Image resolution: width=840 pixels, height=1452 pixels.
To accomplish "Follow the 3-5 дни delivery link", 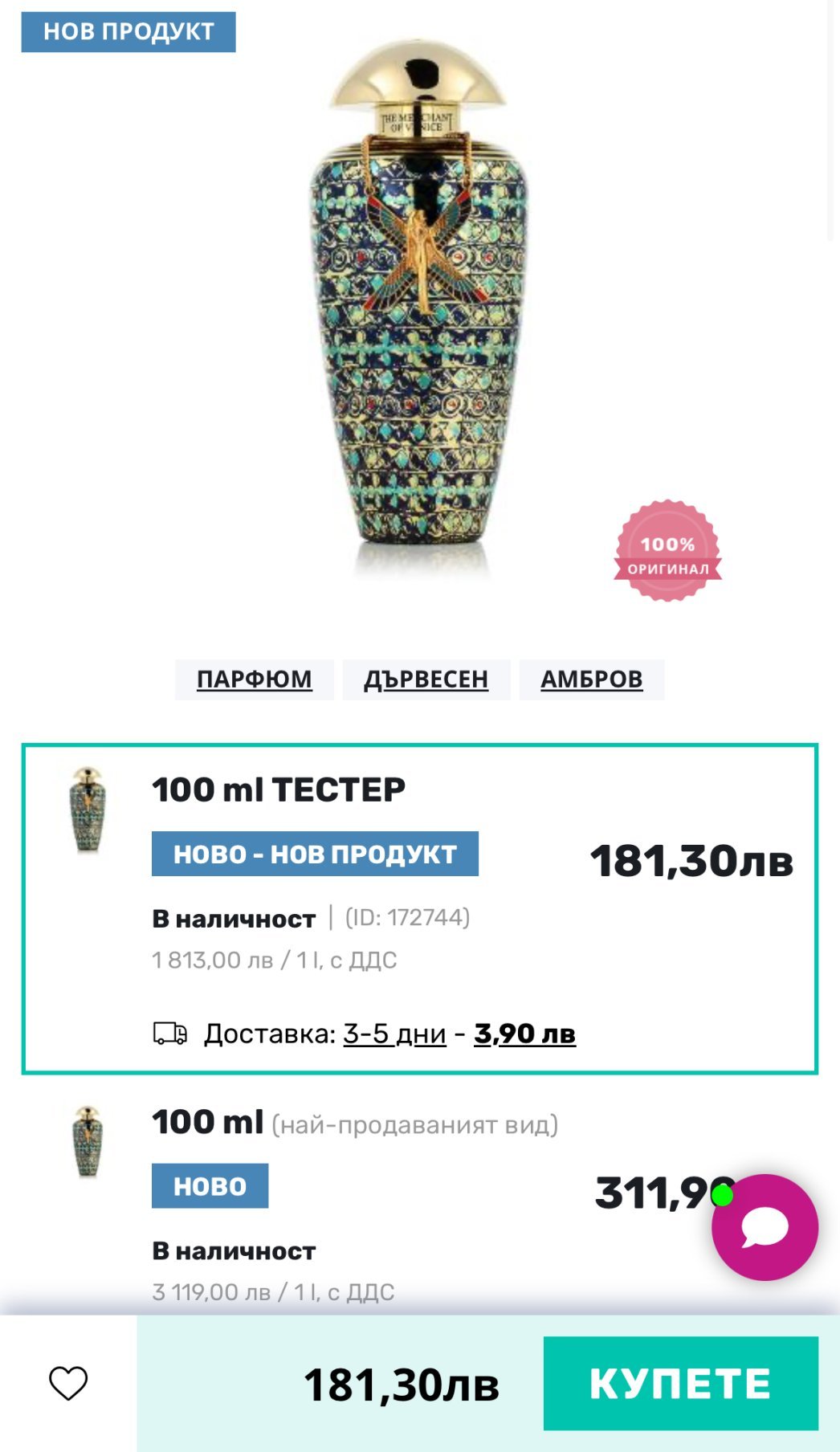I will [x=394, y=1034].
